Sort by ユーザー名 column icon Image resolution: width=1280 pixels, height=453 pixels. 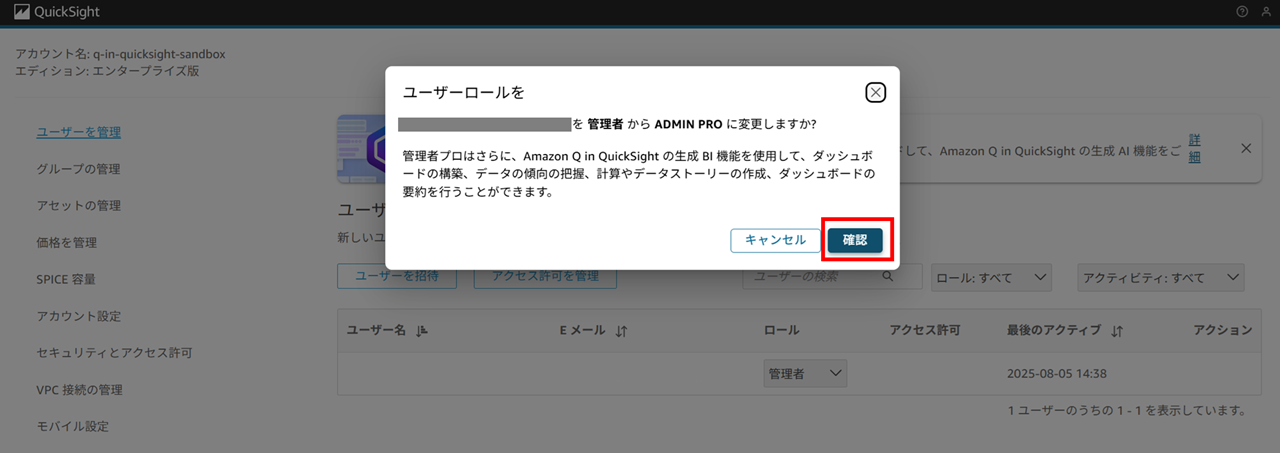pyautogui.click(x=422, y=330)
